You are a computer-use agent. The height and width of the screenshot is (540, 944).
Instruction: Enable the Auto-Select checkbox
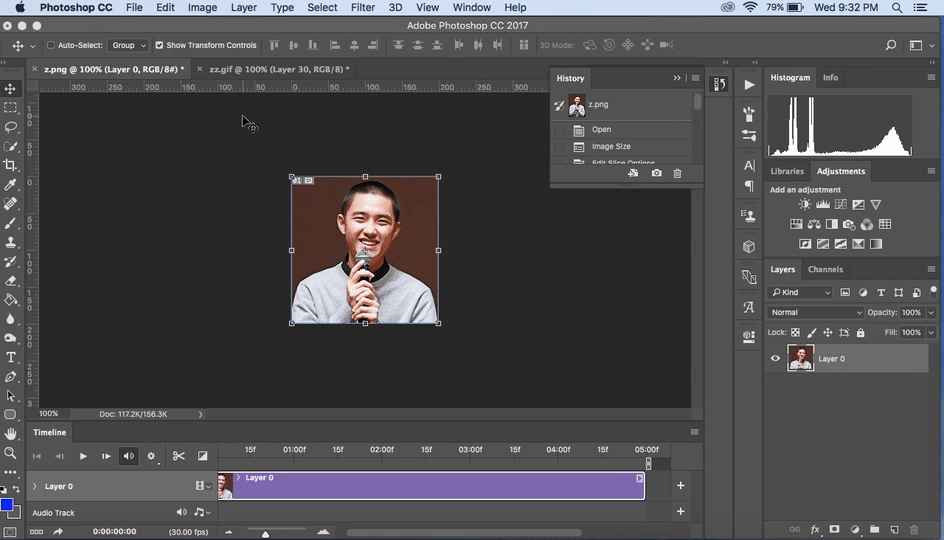50,45
